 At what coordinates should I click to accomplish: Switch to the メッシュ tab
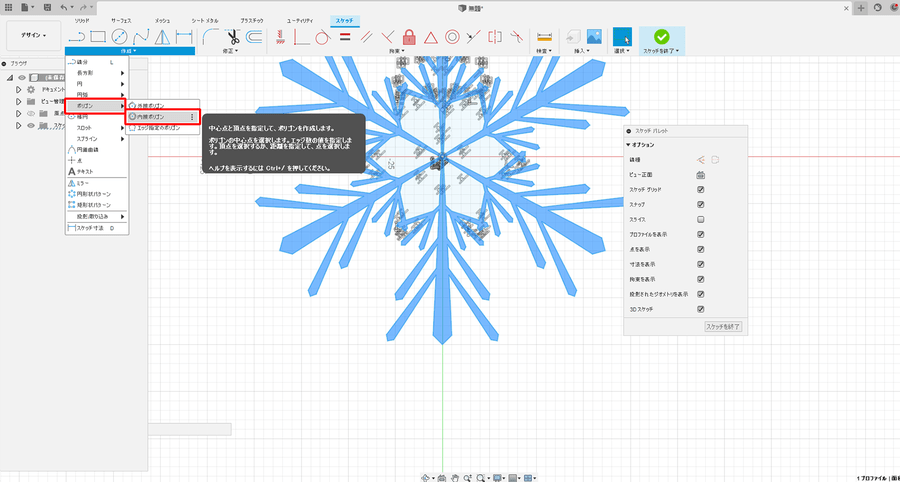point(162,21)
